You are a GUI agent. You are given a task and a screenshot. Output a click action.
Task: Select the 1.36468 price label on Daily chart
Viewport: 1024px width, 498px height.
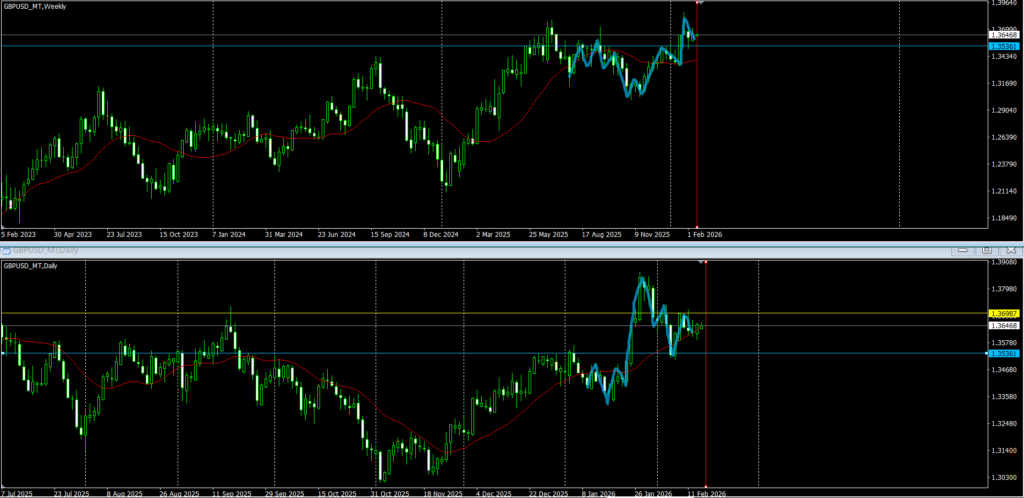click(x=1003, y=325)
